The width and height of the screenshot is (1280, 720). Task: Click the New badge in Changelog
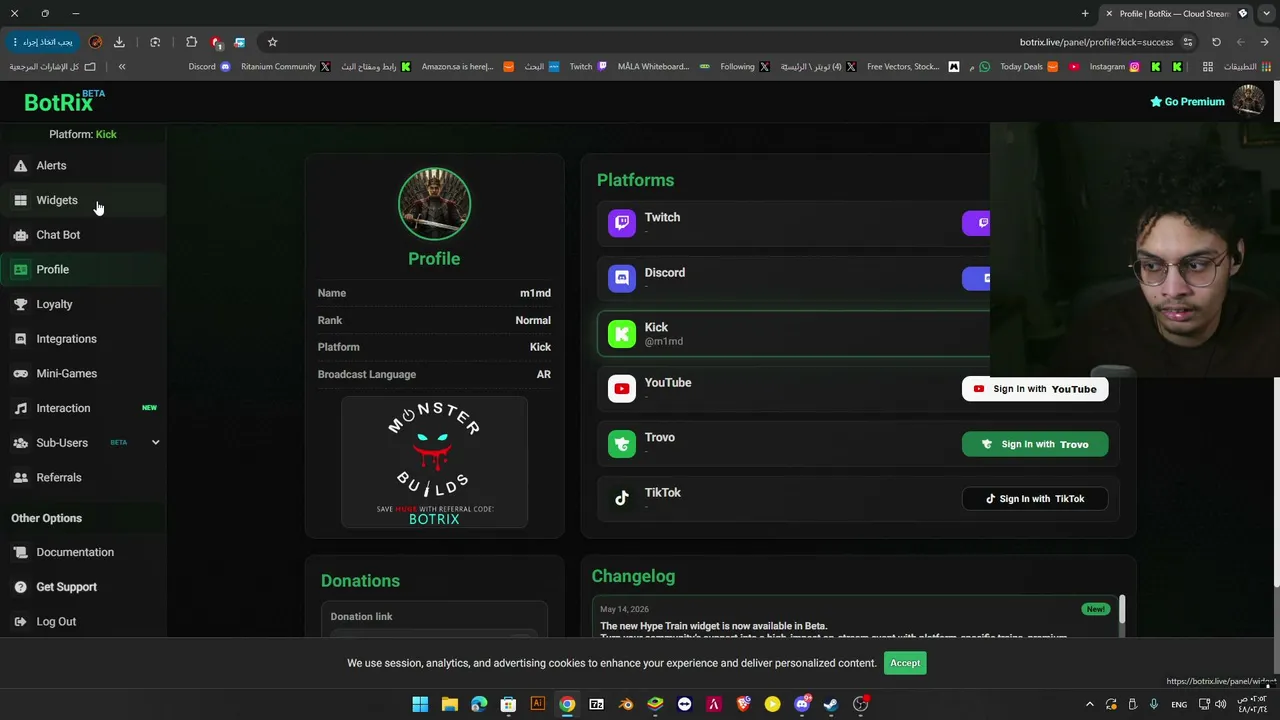click(1095, 609)
